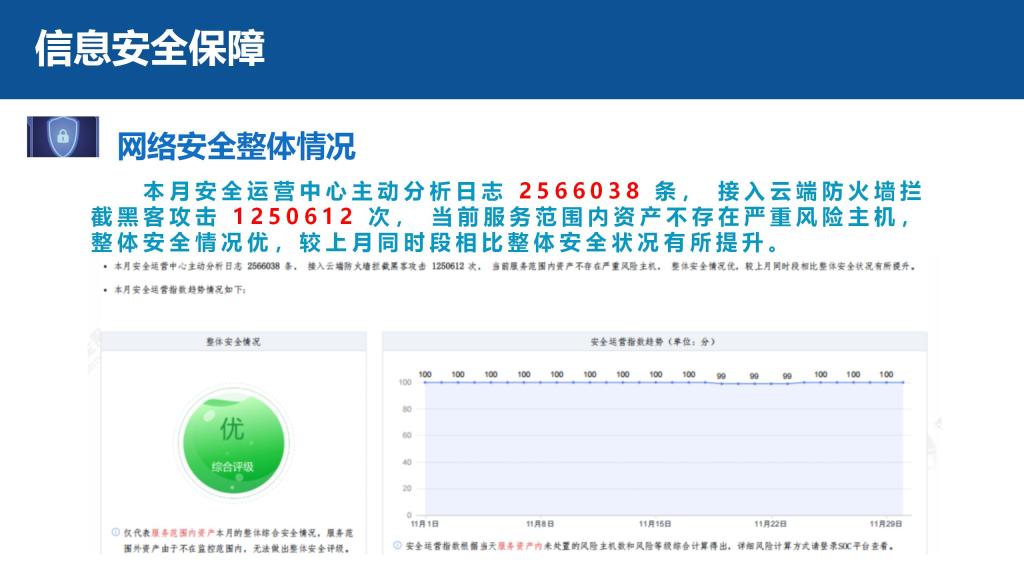This screenshot has width=1024, height=576.
Task: Click info icon beside 安全运营指数 footnote
Action: tap(397, 546)
